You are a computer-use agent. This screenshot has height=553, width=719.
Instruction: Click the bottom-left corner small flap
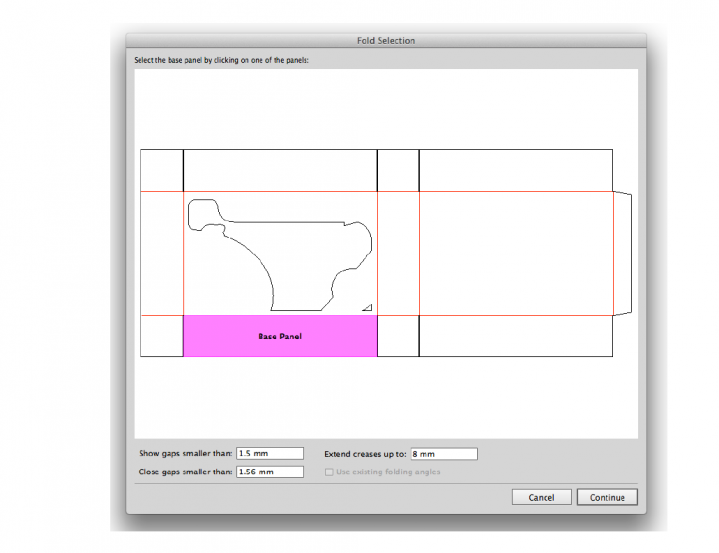[161, 336]
